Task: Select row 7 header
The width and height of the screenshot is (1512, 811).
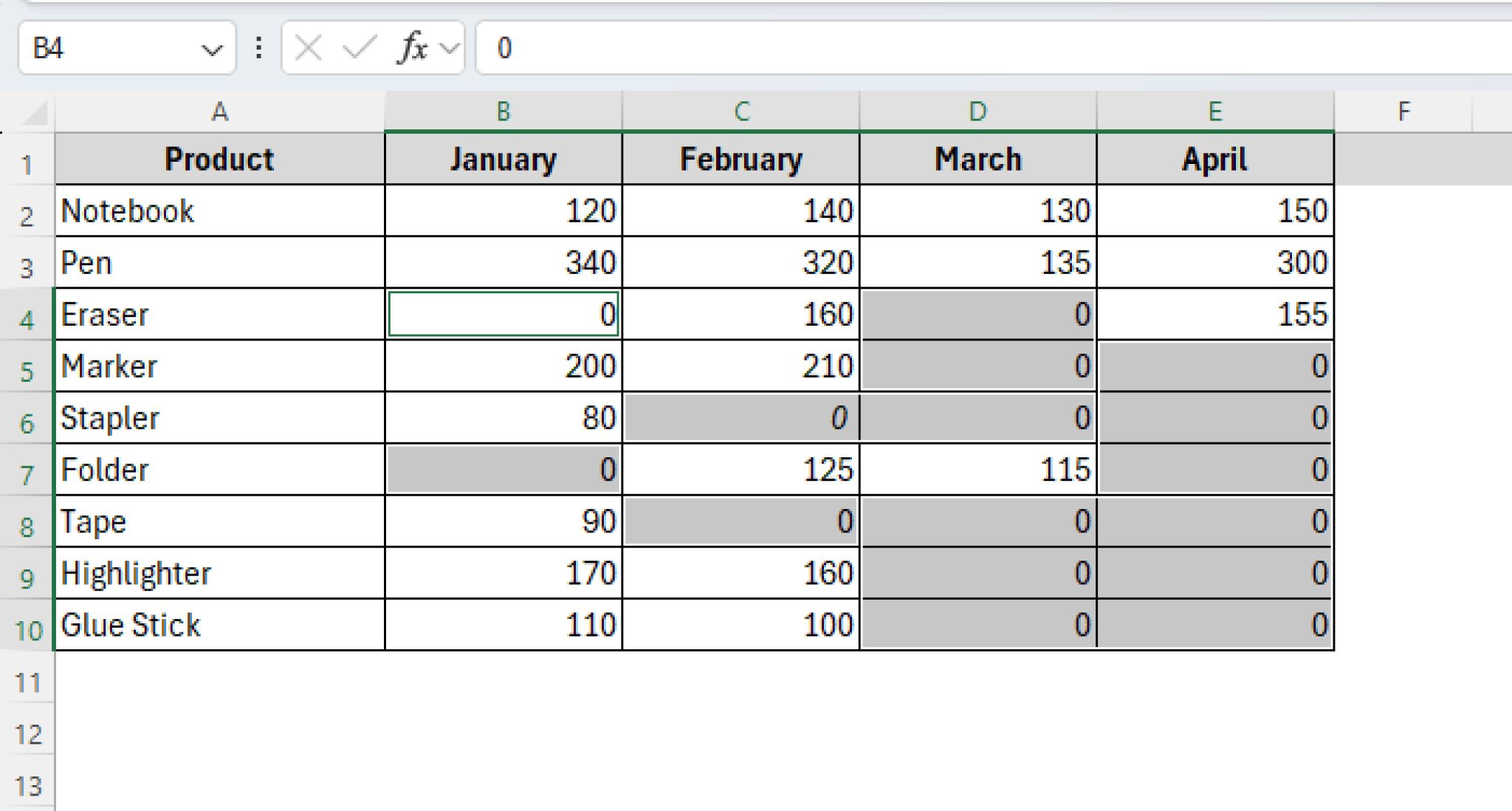Action: tap(30, 470)
